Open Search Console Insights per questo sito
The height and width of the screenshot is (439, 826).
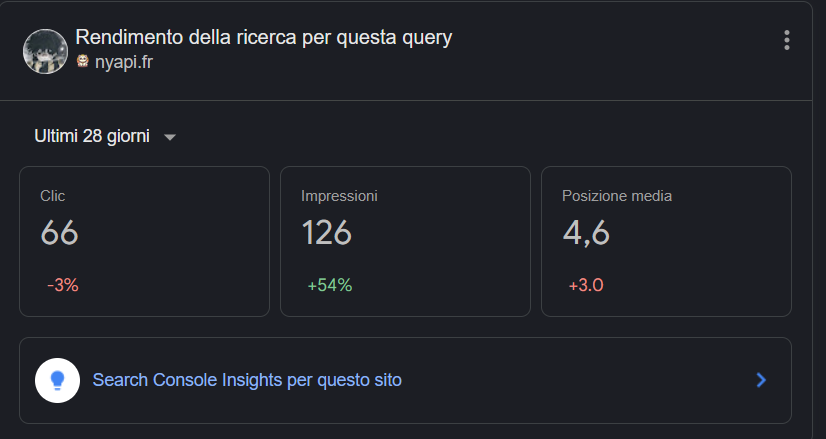[247, 380]
